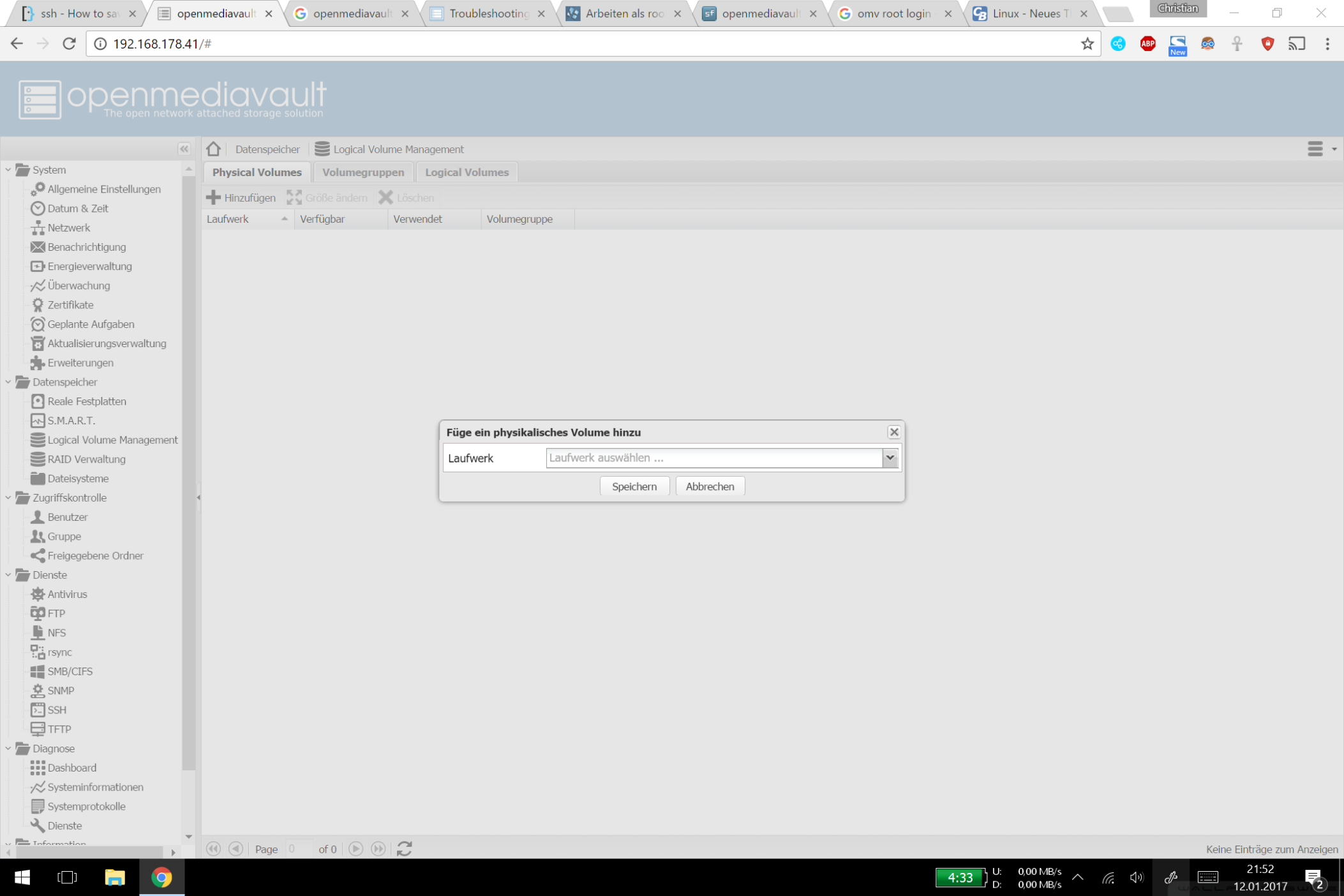Select Reale Festplatten in navigation tree
The image size is (1344, 896).
(x=86, y=401)
